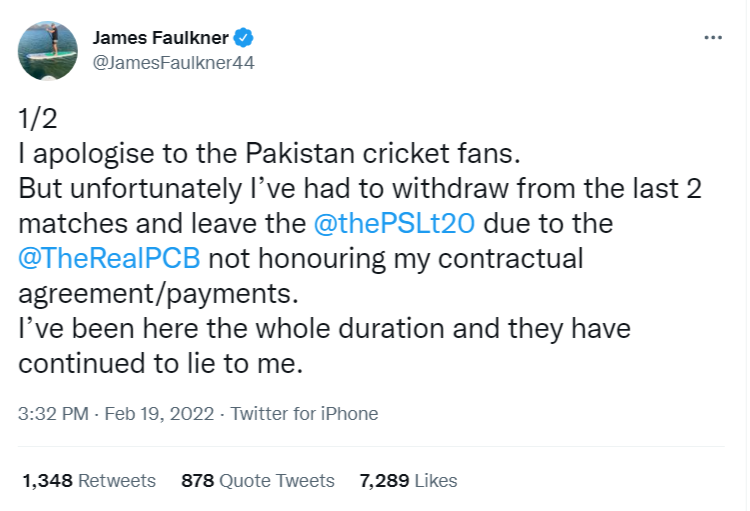
Task: Click the Feb 19, 2022 date
Action: (161, 413)
